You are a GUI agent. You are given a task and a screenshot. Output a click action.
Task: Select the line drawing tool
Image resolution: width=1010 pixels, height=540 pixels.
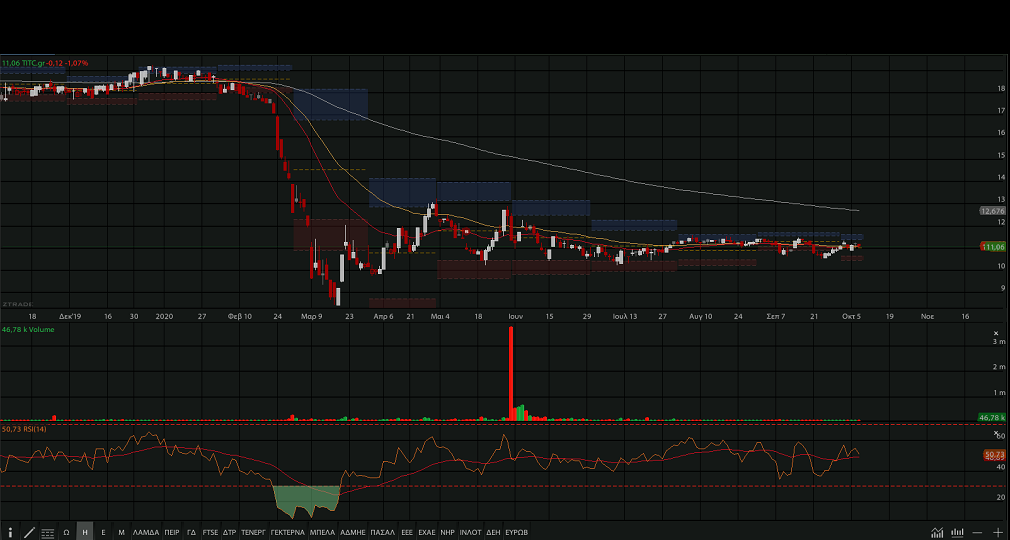tap(29, 532)
